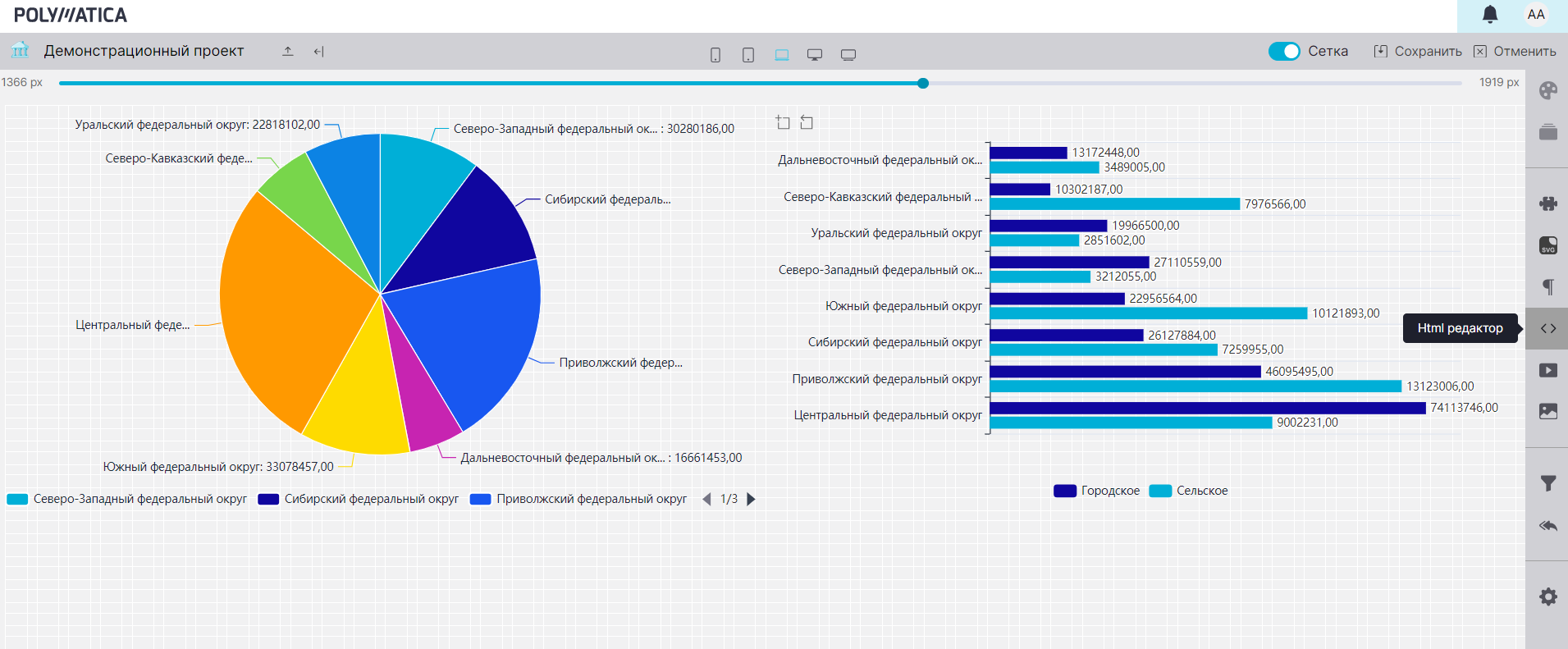Open the Html редактор code tool
Image resolution: width=1568 pixels, height=649 pixels.
[x=1547, y=328]
